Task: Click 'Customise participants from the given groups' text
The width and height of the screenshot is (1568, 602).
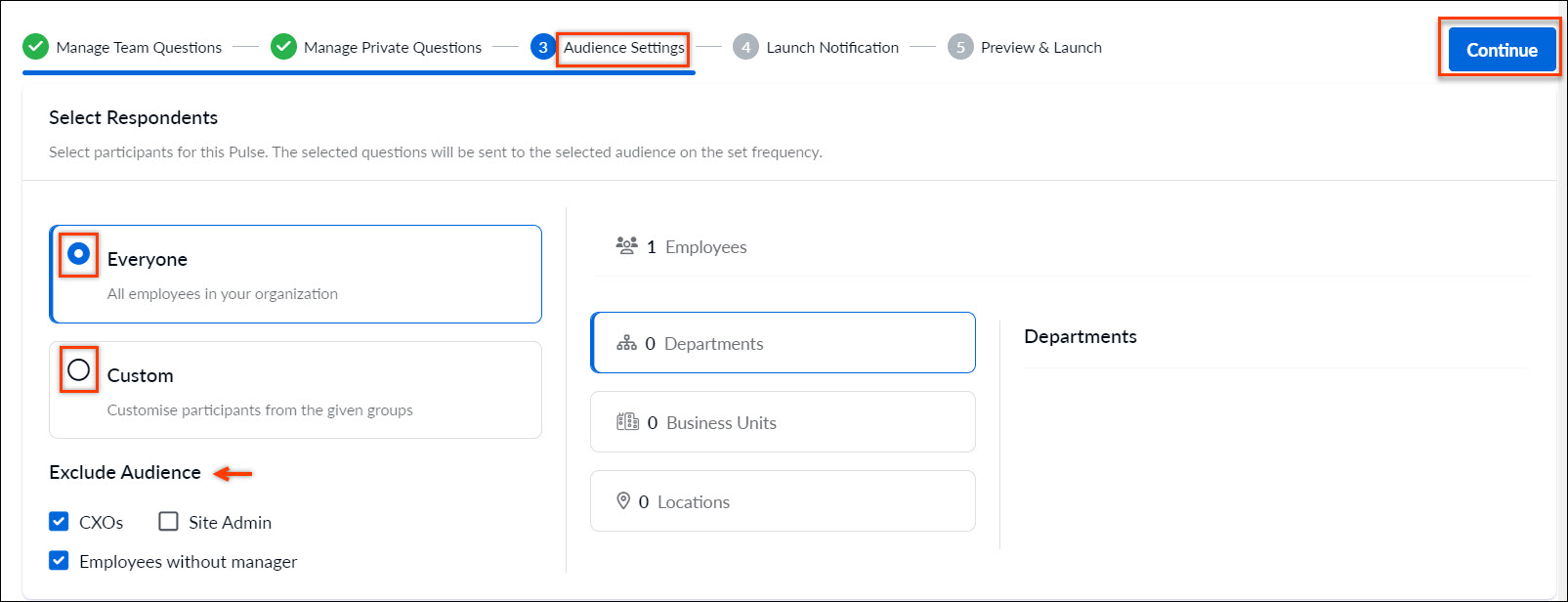Action: (260, 410)
